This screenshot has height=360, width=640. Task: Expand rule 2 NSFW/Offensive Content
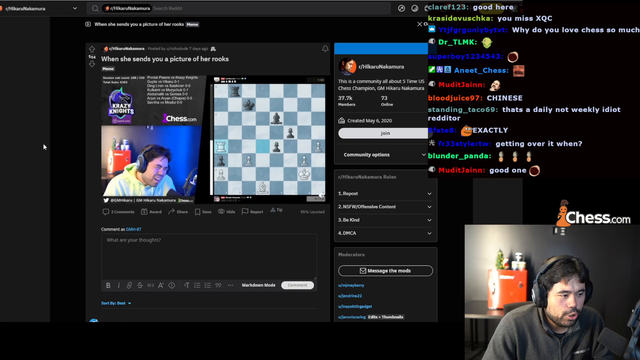384,207
